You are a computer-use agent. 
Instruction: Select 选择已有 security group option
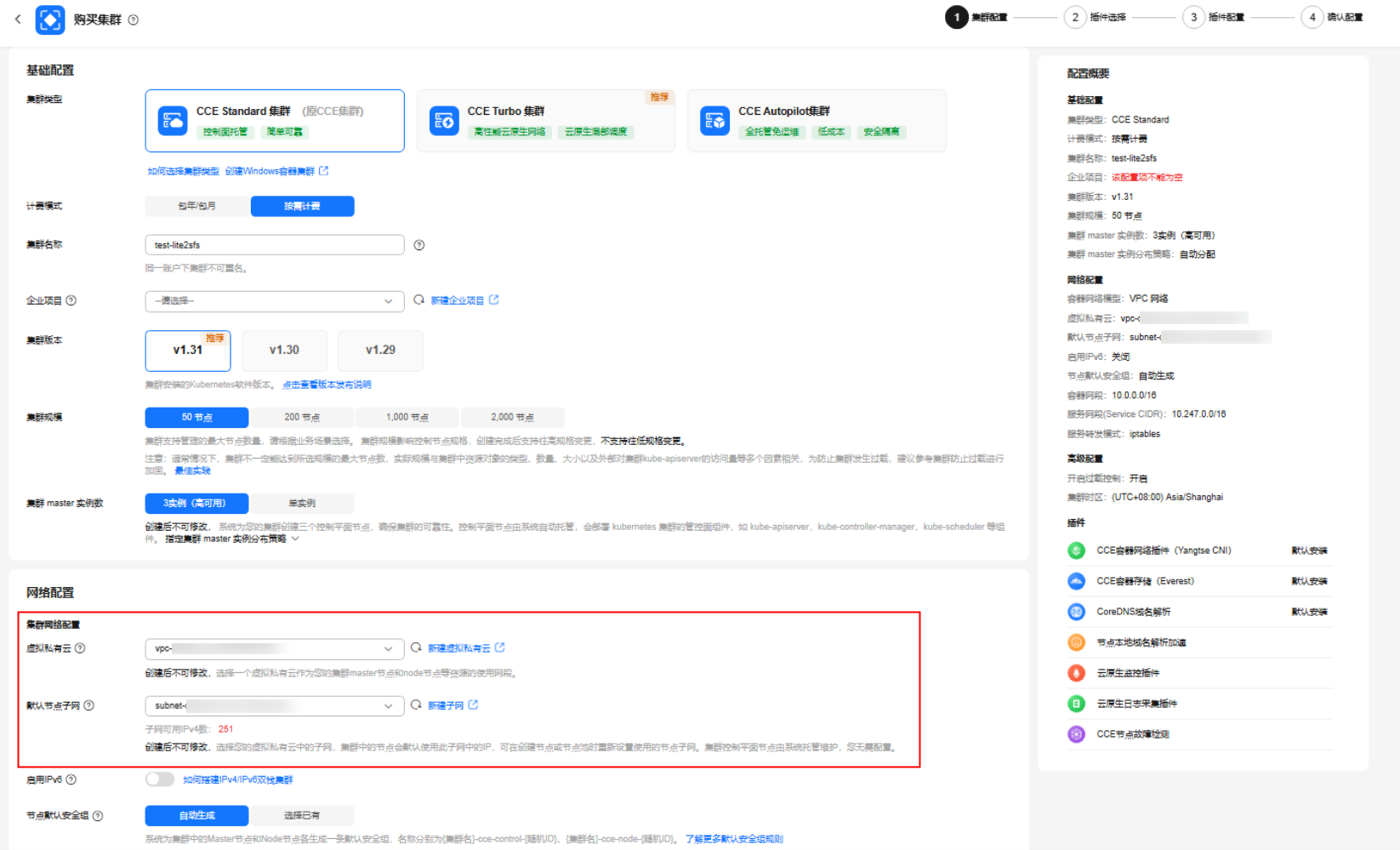click(x=302, y=815)
